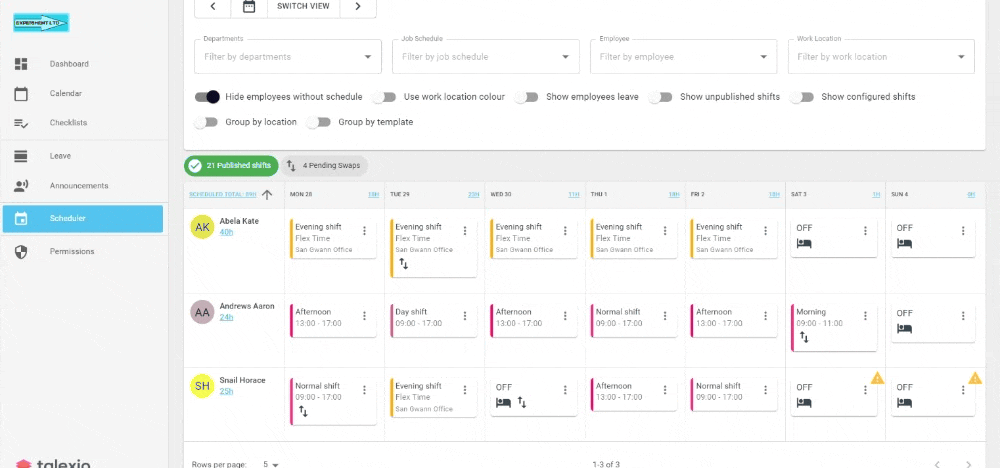This screenshot has height=468, width=1000.
Task: Select Snail Horace Tuesday Evening shift card
Action: coord(434,397)
